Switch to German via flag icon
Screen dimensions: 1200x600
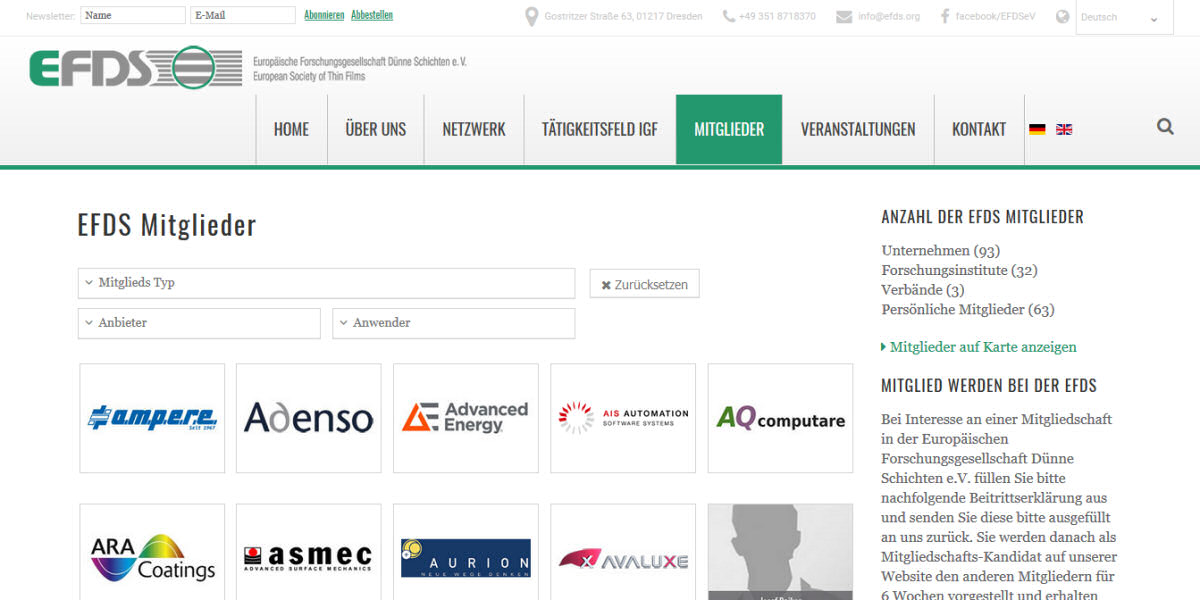click(1037, 130)
